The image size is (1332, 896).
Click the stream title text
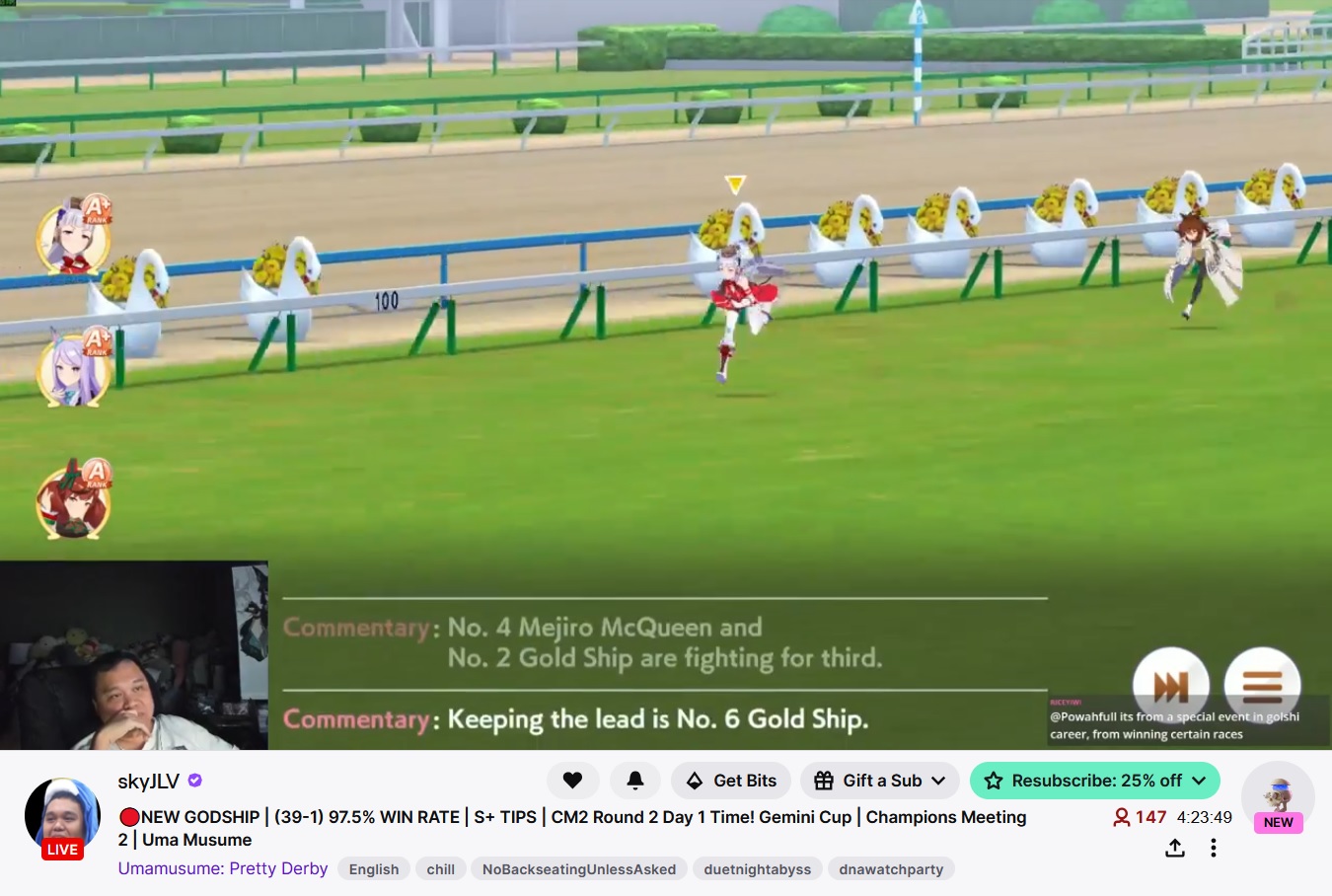coord(572,828)
